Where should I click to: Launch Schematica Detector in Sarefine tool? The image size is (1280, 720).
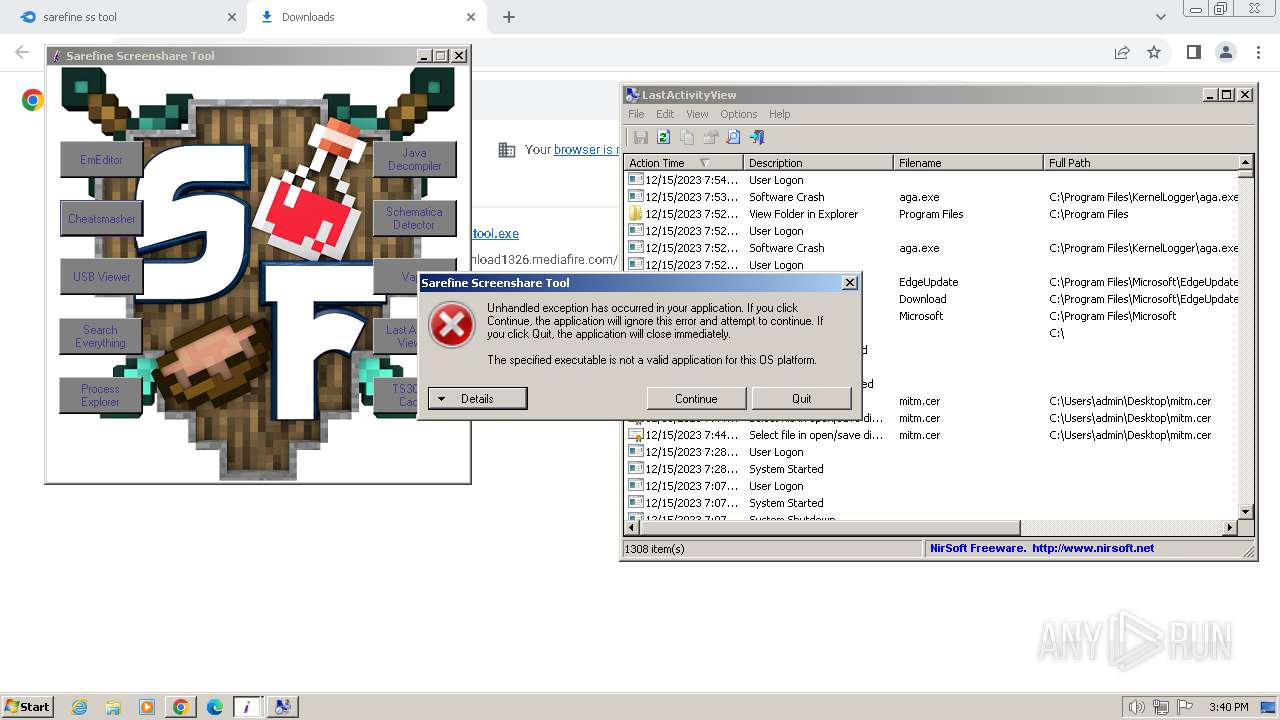click(x=414, y=219)
